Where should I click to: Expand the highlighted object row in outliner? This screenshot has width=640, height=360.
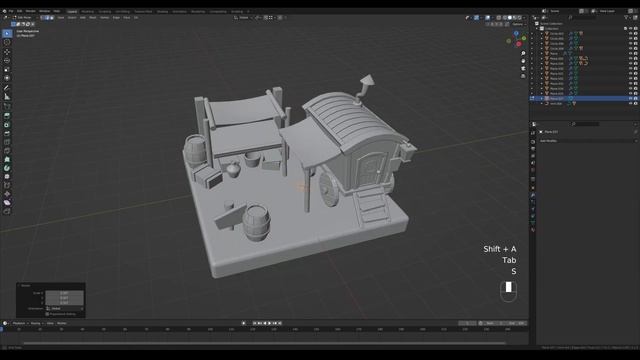coord(542,99)
